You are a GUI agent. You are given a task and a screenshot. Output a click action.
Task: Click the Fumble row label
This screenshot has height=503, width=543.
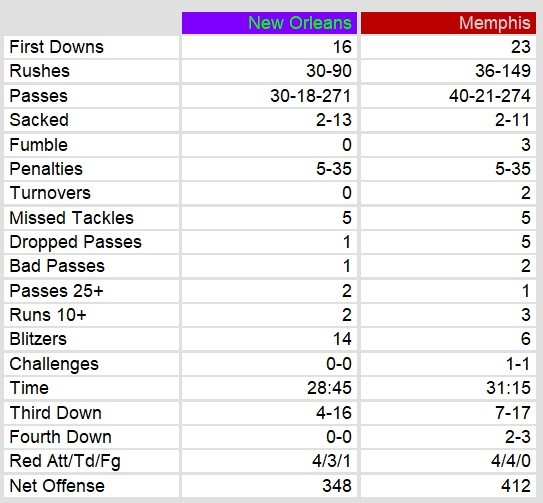pos(38,144)
